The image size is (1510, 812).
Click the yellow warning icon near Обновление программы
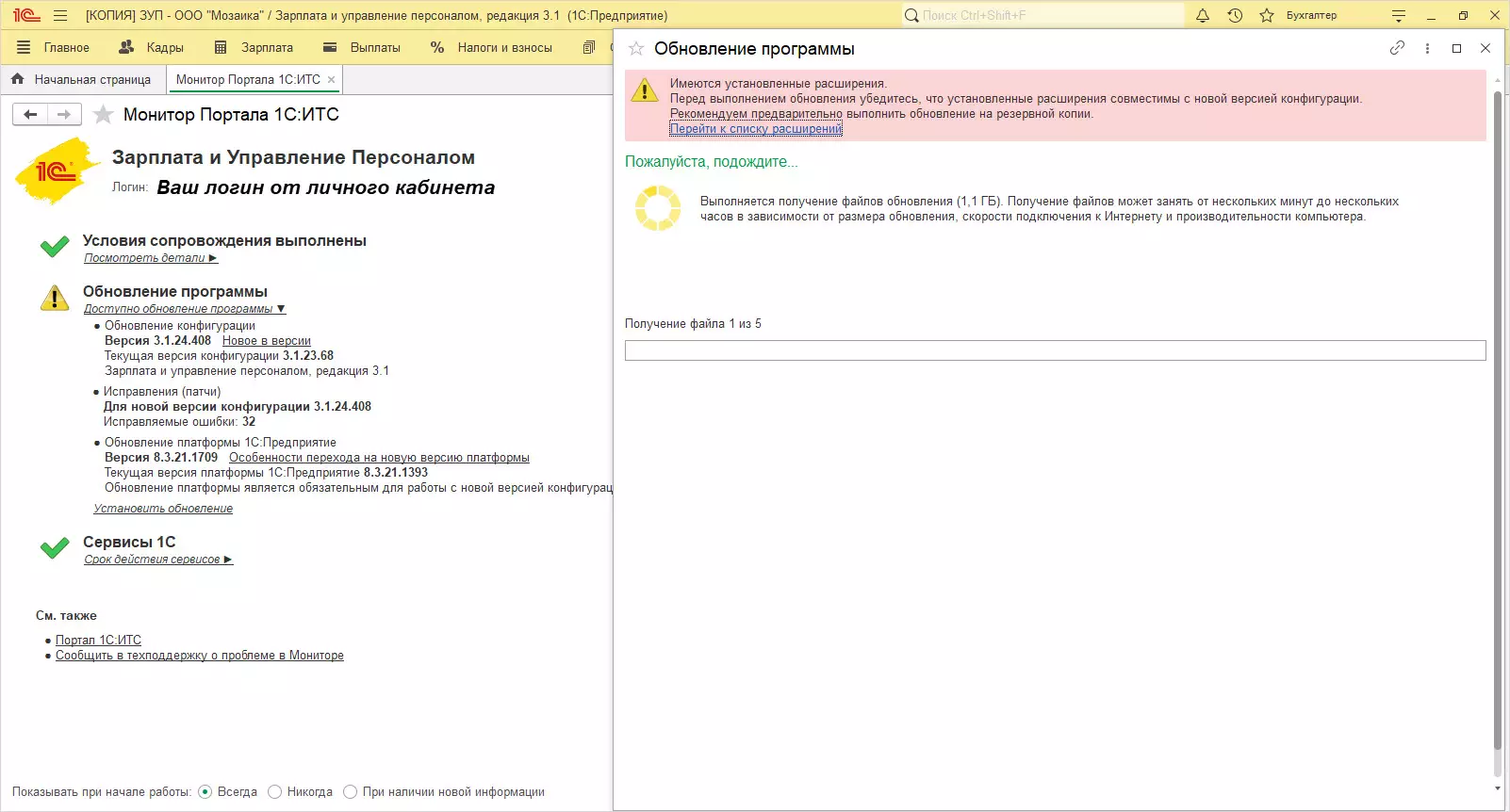tap(55, 298)
